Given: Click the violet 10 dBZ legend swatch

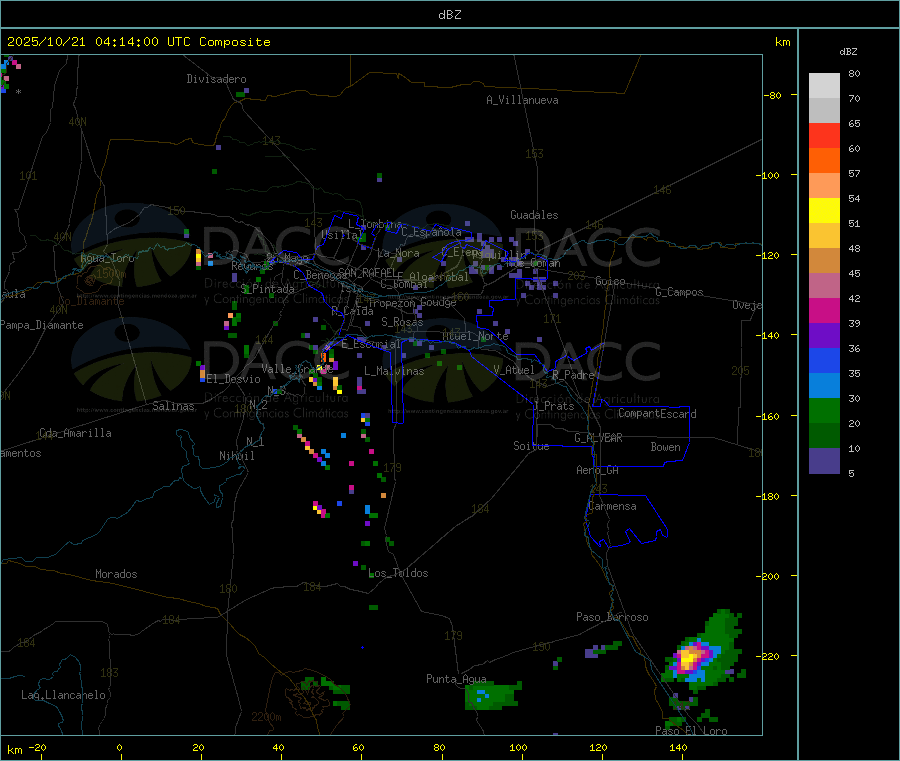Looking at the screenshot, I should (824, 461).
